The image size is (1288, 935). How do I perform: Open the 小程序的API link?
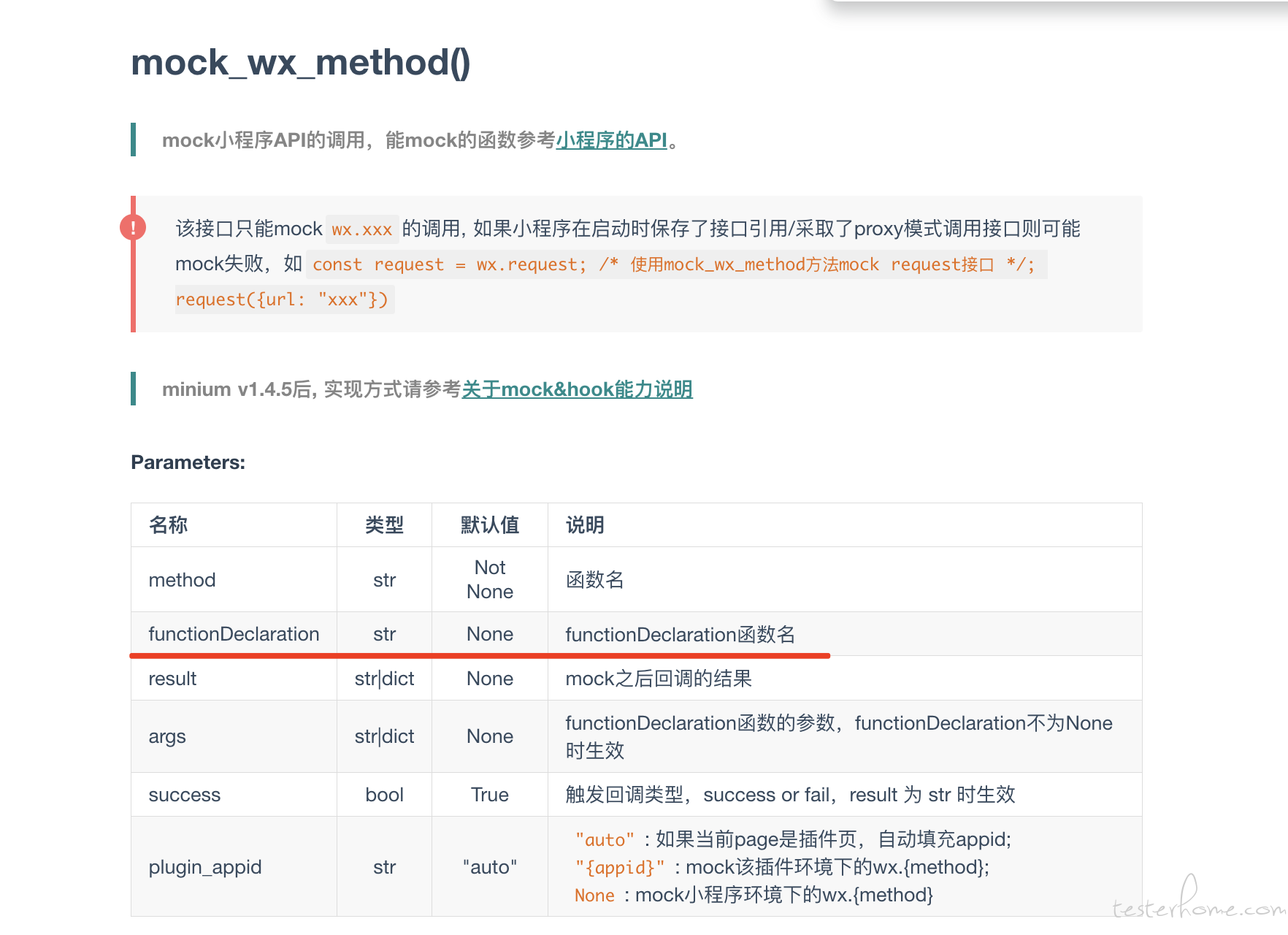click(x=611, y=140)
